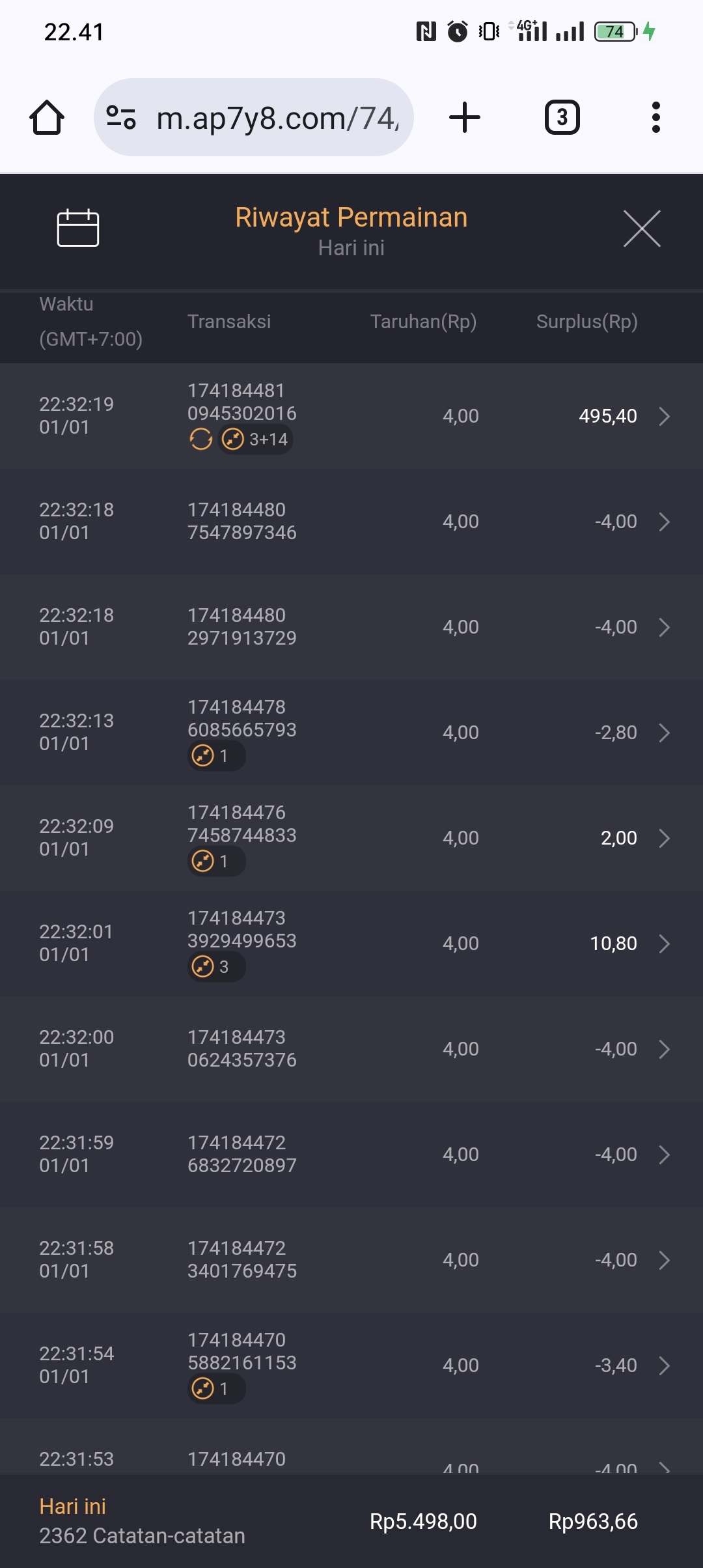Image resolution: width=703 pixels, height=1568 pixels.
Task: Tap the browser home icon
Action: tap(47, 118)
